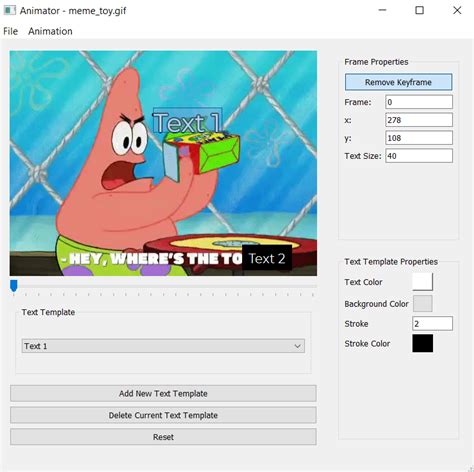The height and width of the screenshot is (472, 474).
Task: Open the File menu
Action: pyautogui.click(x=10, y=31)
